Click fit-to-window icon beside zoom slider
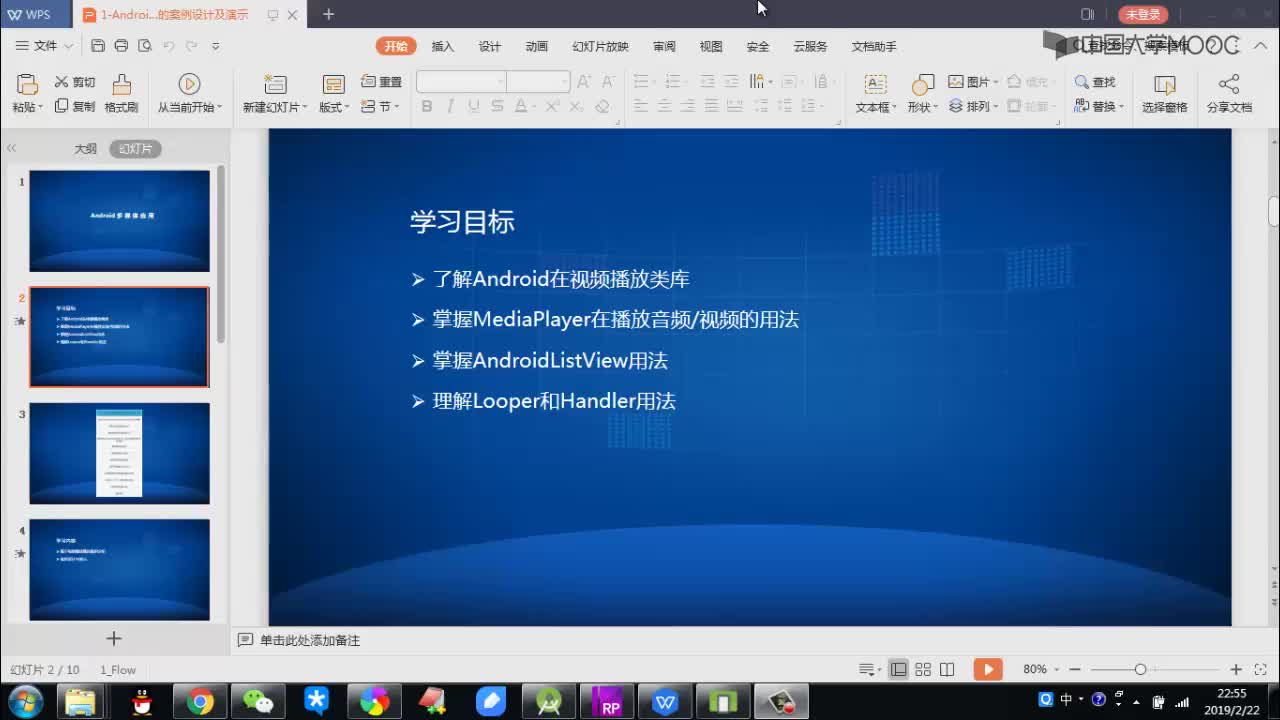 pos(1261,669)
